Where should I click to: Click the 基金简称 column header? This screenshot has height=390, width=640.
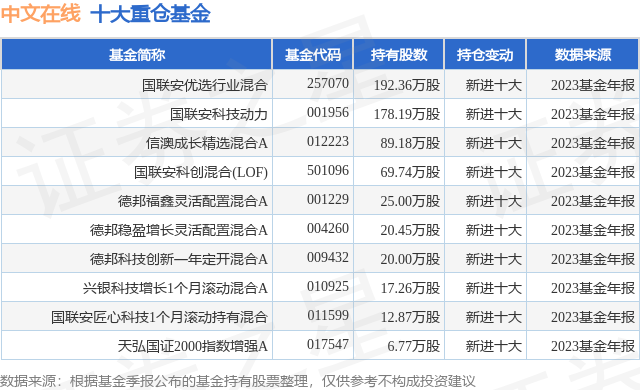click(137, 54)
